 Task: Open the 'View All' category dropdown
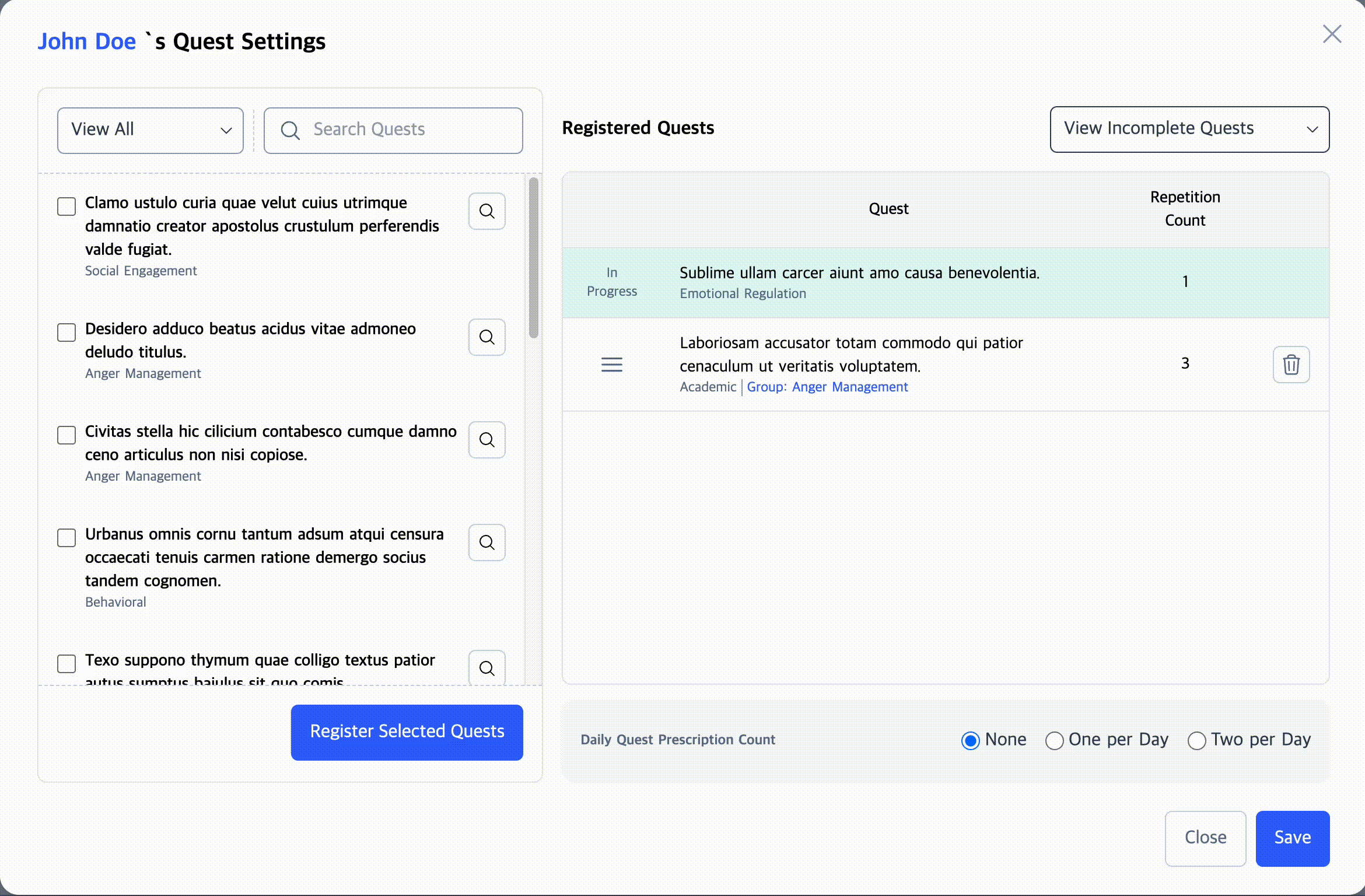point(150,131)
